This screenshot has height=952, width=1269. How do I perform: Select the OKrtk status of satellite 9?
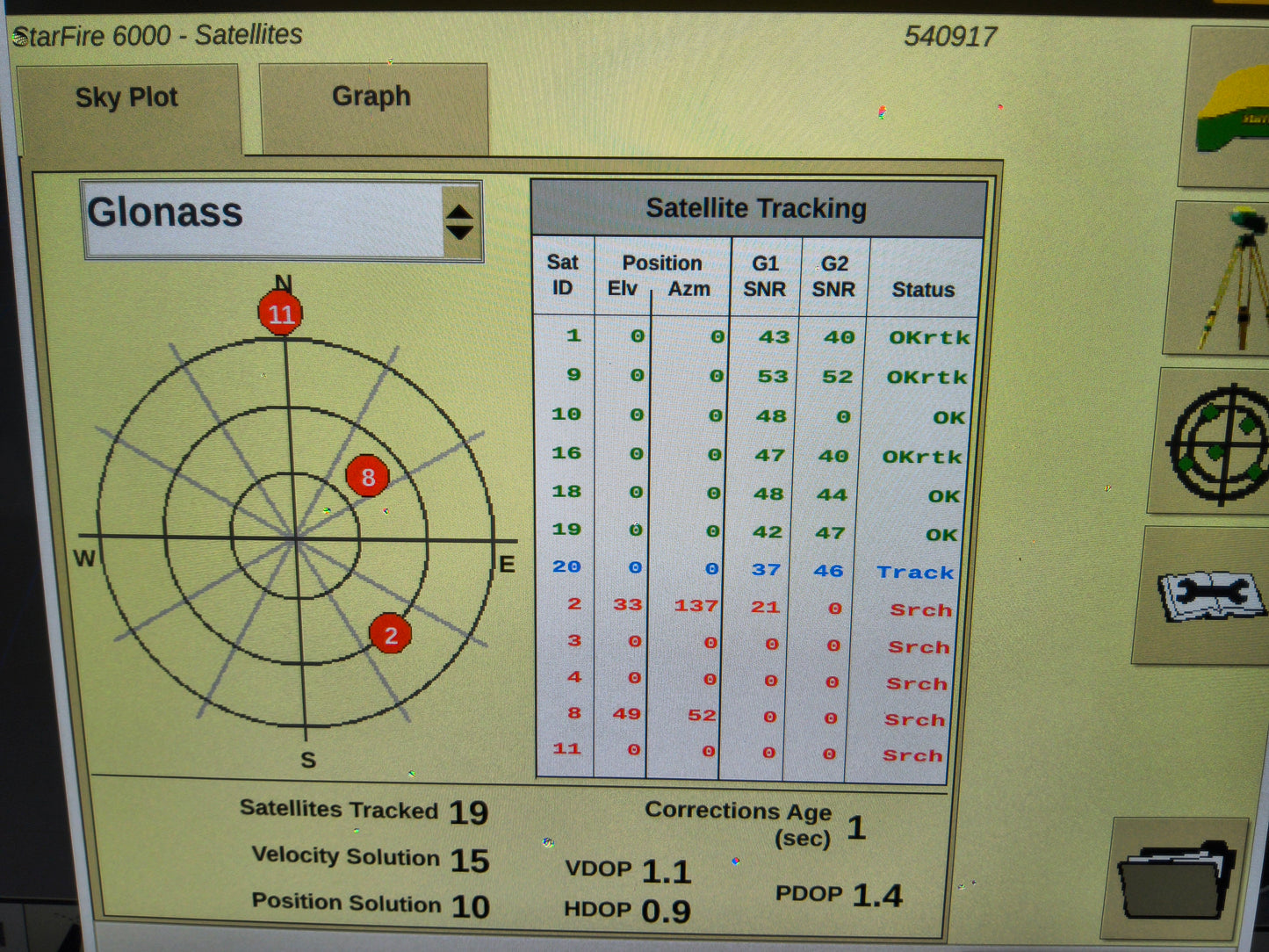coord(927,377)
